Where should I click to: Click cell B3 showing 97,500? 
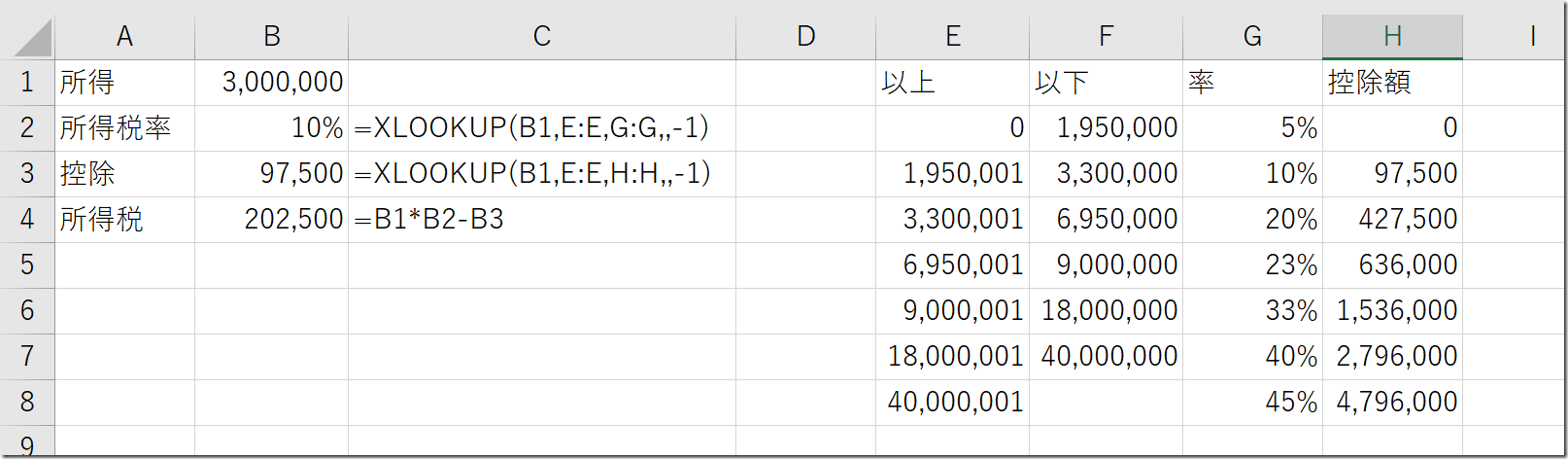[x=271, y=174]
